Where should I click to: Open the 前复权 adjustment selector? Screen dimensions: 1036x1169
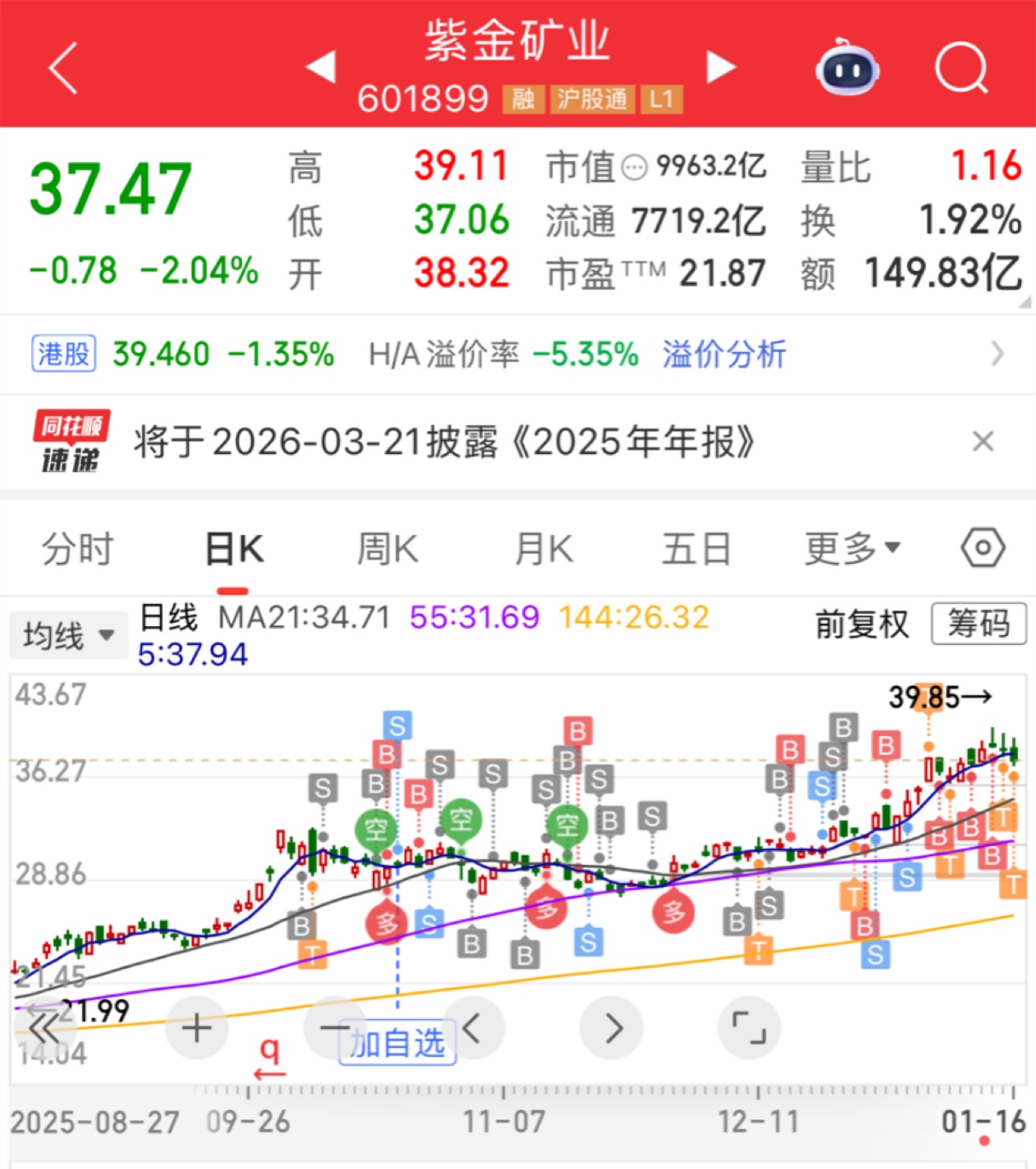(x=862, y=625)
